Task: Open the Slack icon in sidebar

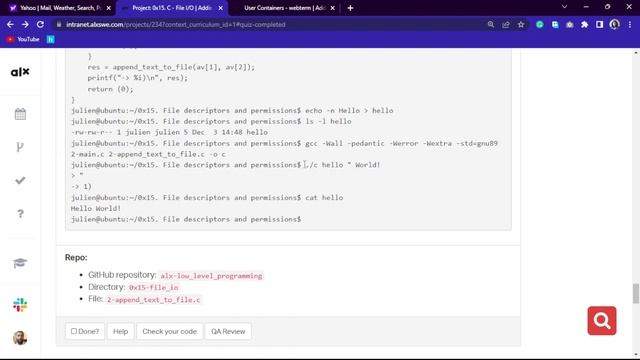Action: (20, 305)
